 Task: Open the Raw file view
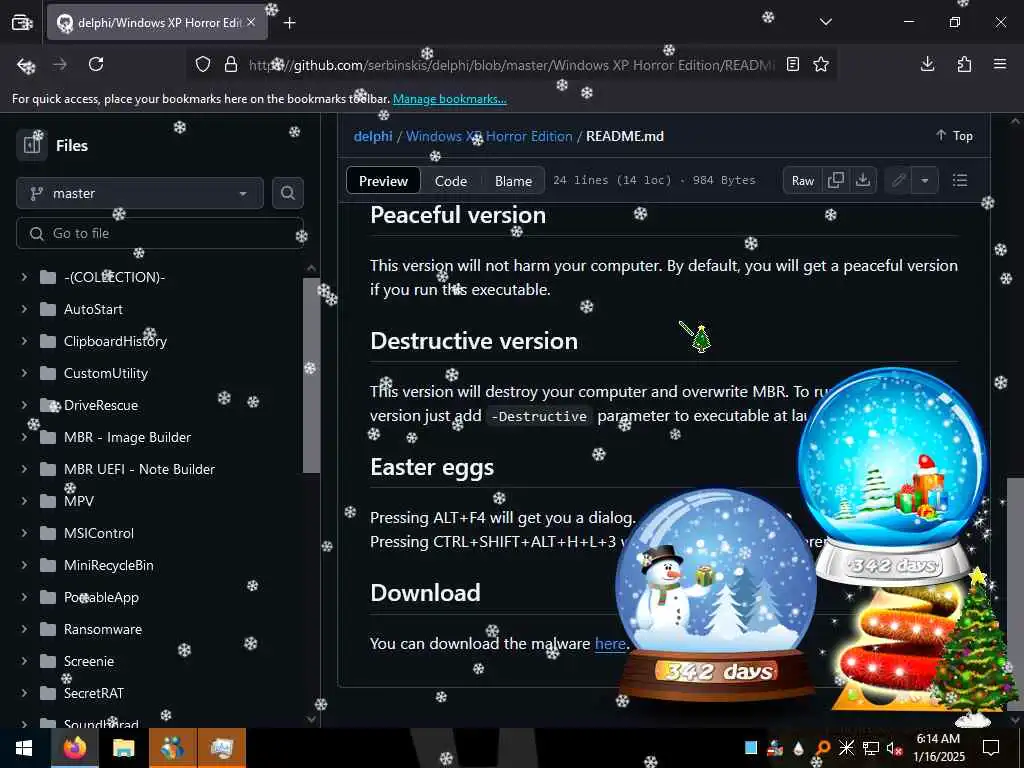803,181
